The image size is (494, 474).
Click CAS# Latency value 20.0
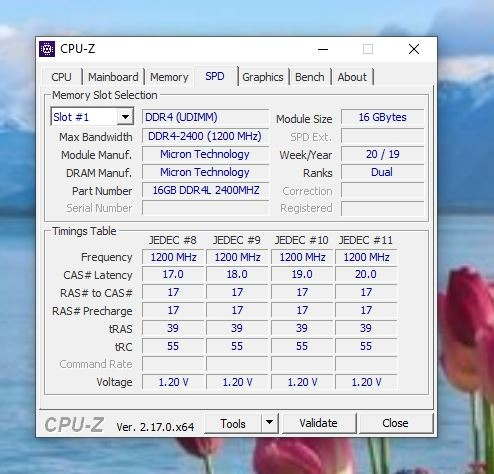[366, 274]
